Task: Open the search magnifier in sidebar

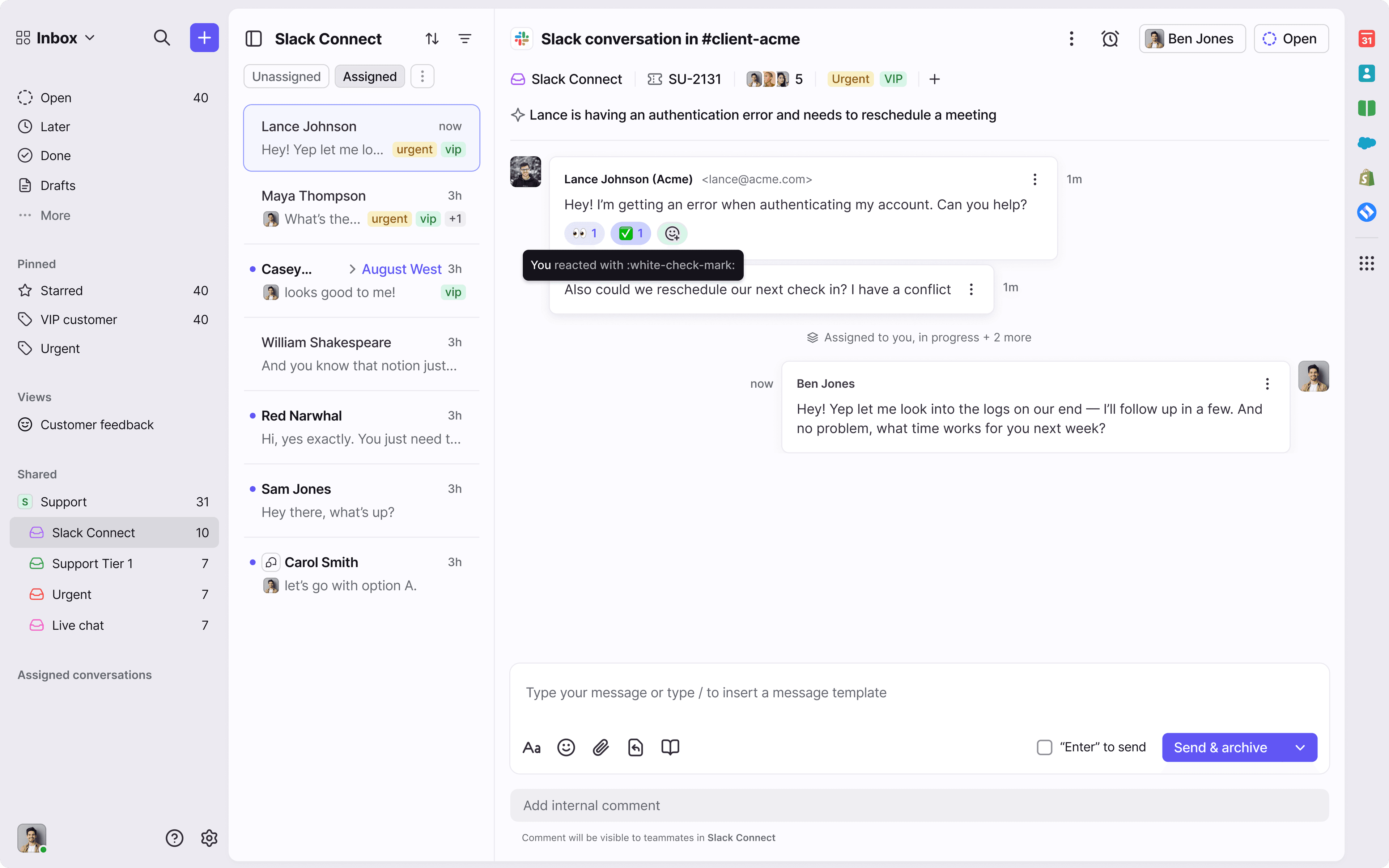Action: [x=162, y=38]
